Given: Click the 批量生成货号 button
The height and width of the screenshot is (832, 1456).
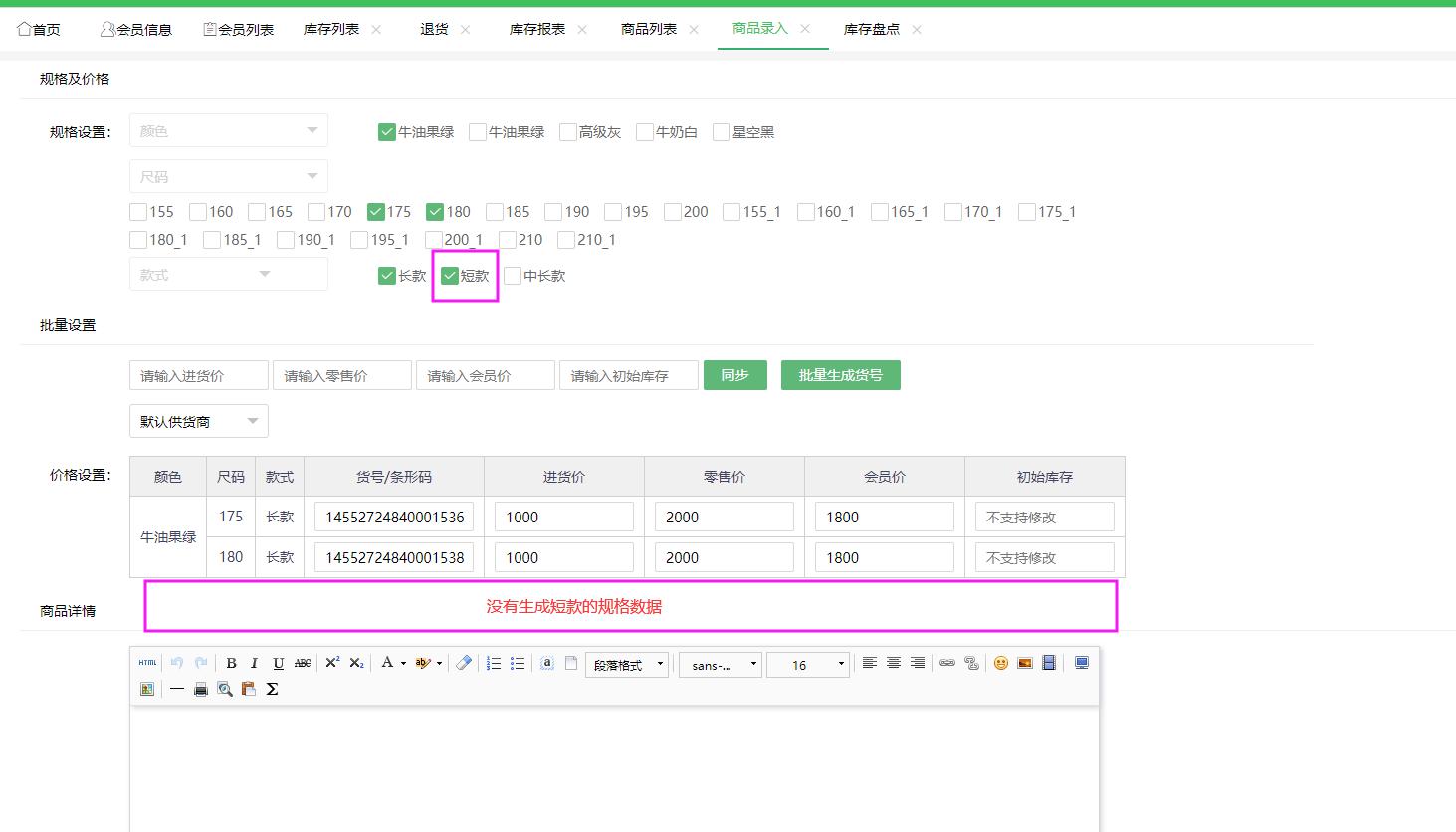Looking at the screenshot, I should pos(840,375).
